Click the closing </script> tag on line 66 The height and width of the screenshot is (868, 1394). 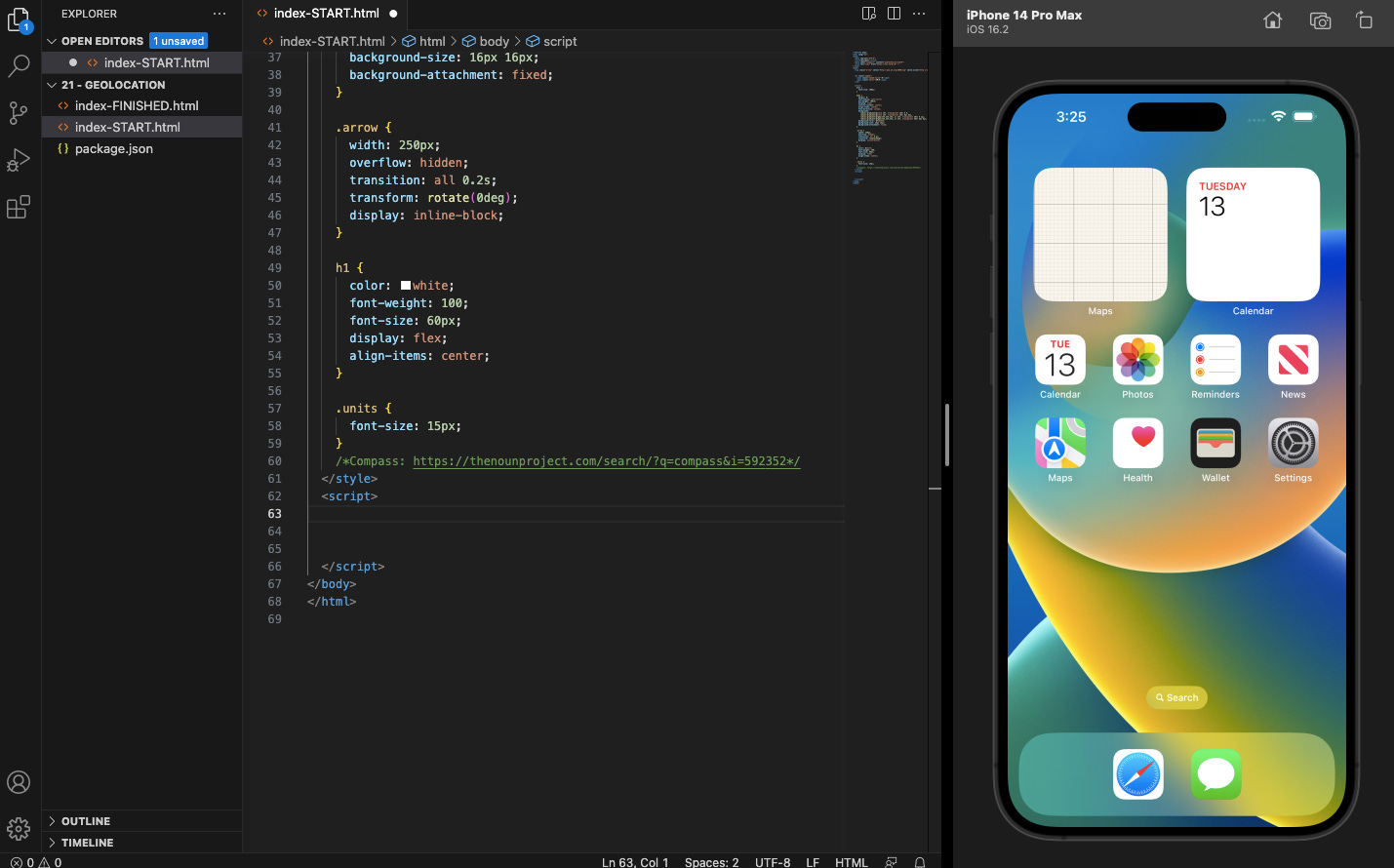pos(353,567)
